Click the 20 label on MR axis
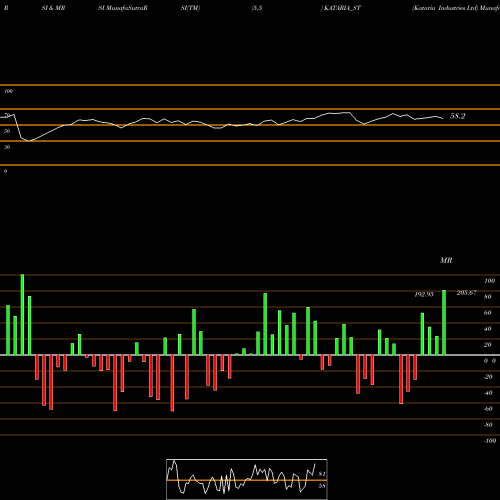The width and height of the screenshot is (500, 500). (x=487, y=345)
